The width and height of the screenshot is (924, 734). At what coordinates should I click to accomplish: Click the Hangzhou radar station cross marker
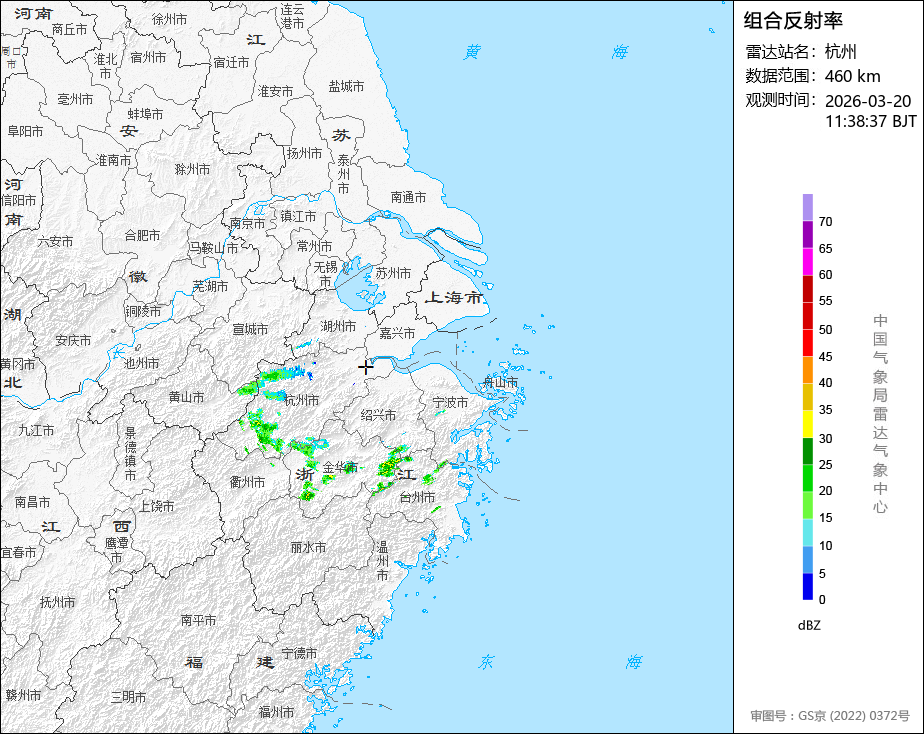click(365, 367)
